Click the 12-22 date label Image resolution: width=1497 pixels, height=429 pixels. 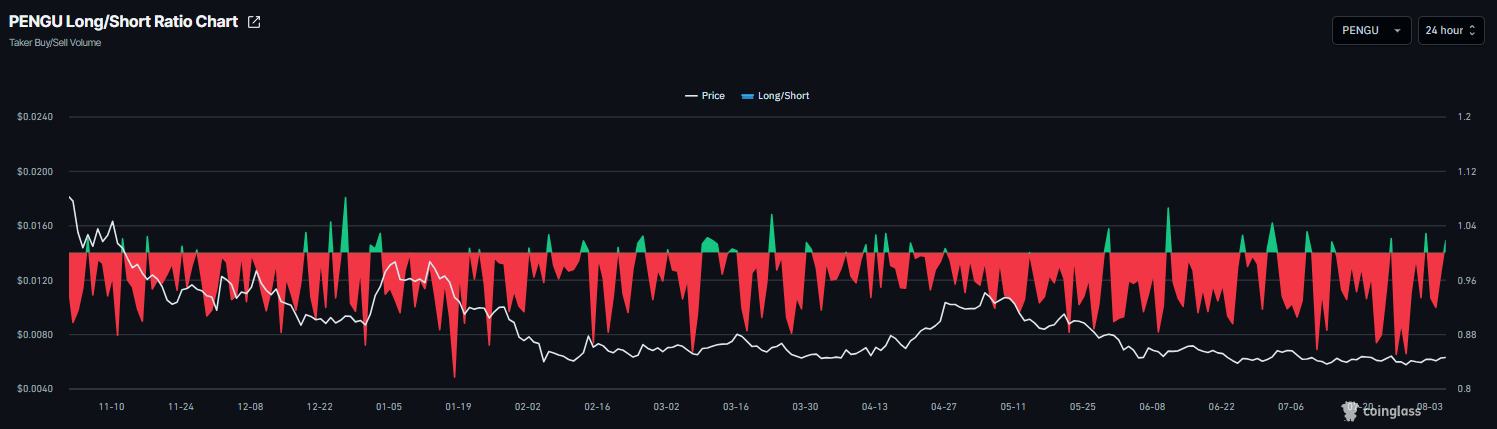click(320, 407)
